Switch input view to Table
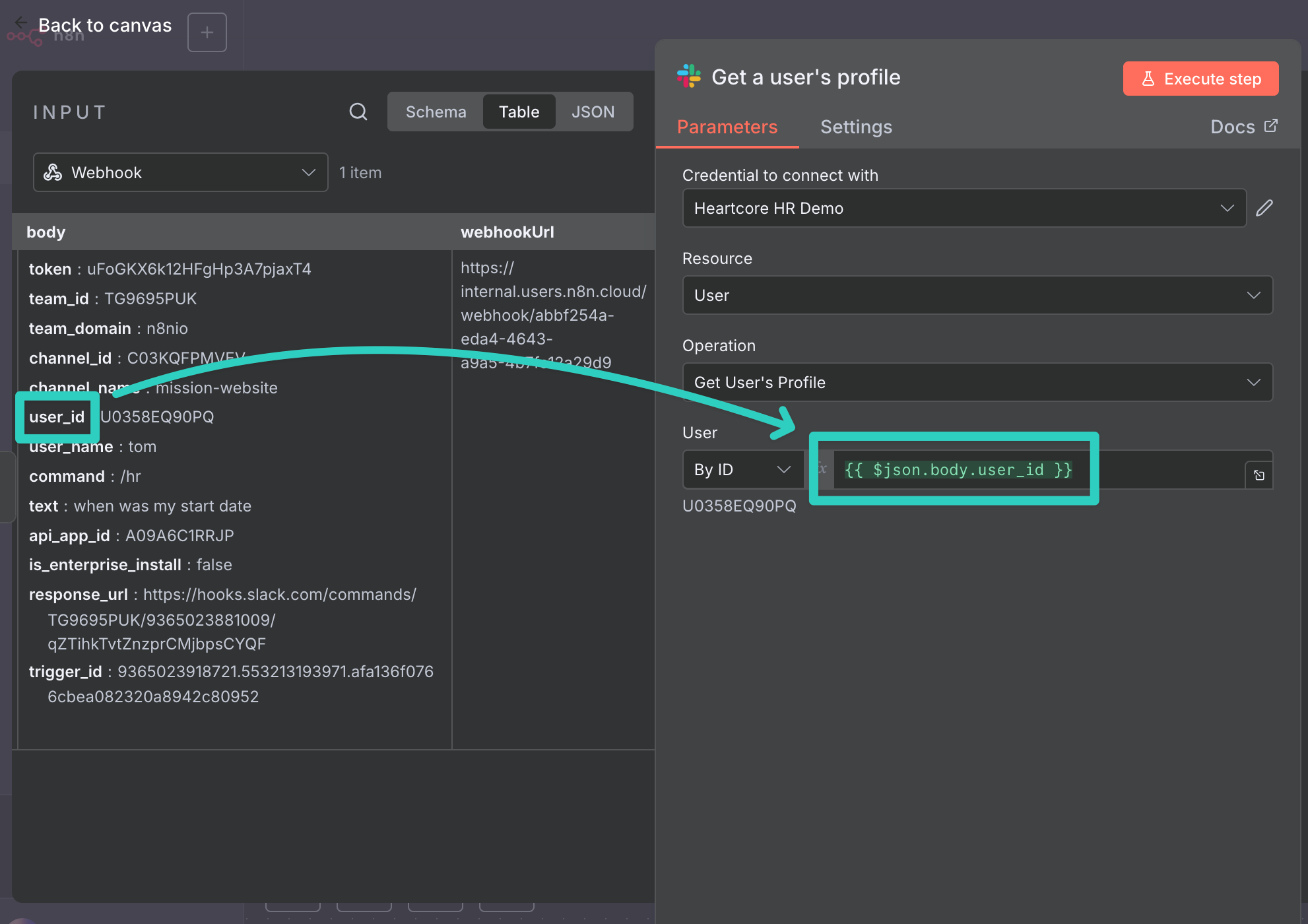 [519, 112]
